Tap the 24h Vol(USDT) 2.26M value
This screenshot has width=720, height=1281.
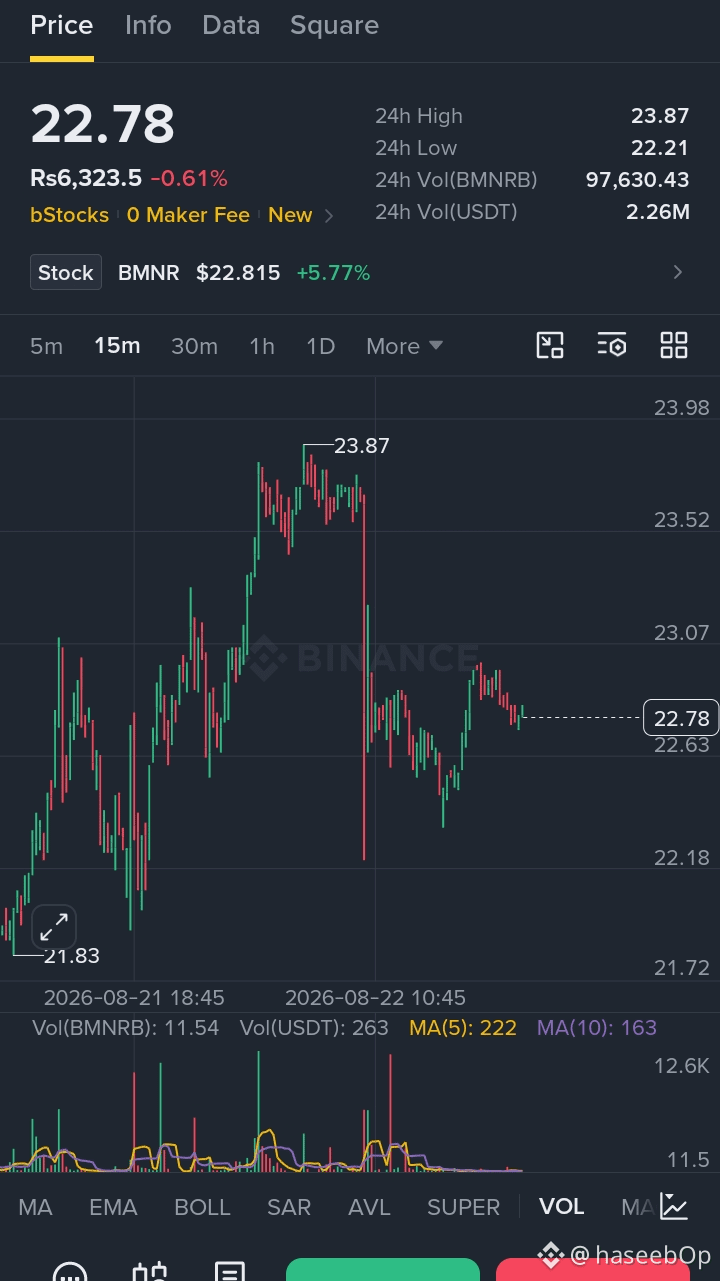coord(657,212)
